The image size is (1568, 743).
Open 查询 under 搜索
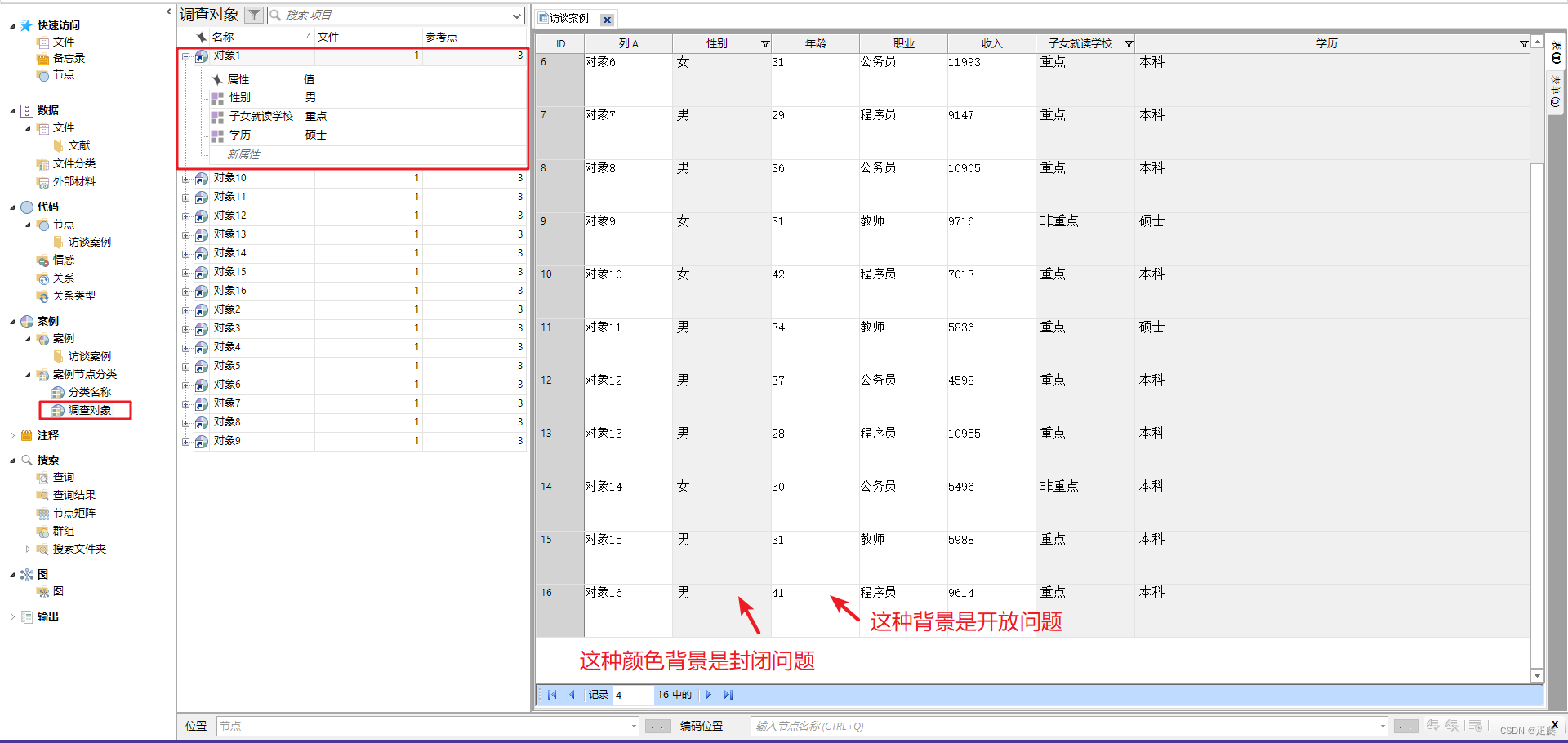coord(64,477)
